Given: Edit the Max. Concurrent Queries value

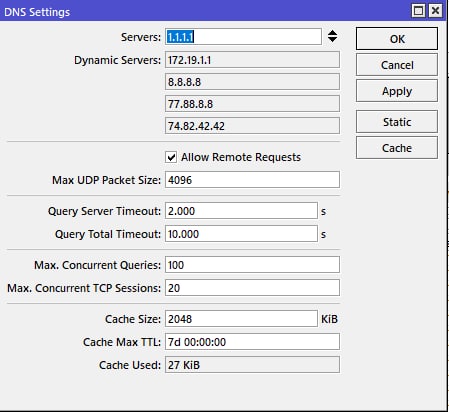Looking at the screenshot, I should (252, 265).
